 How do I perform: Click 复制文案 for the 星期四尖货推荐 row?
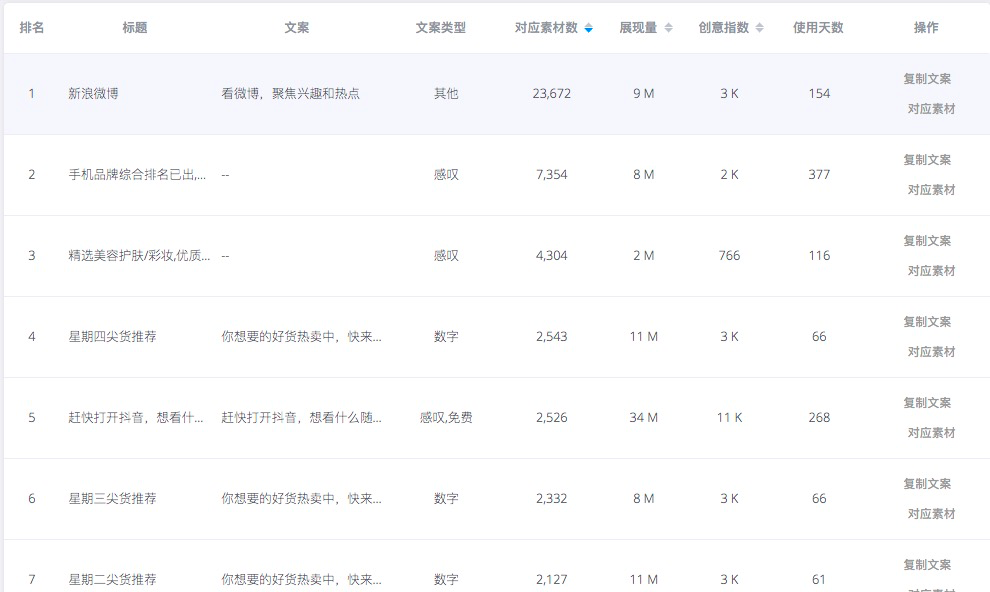(927, 322)
